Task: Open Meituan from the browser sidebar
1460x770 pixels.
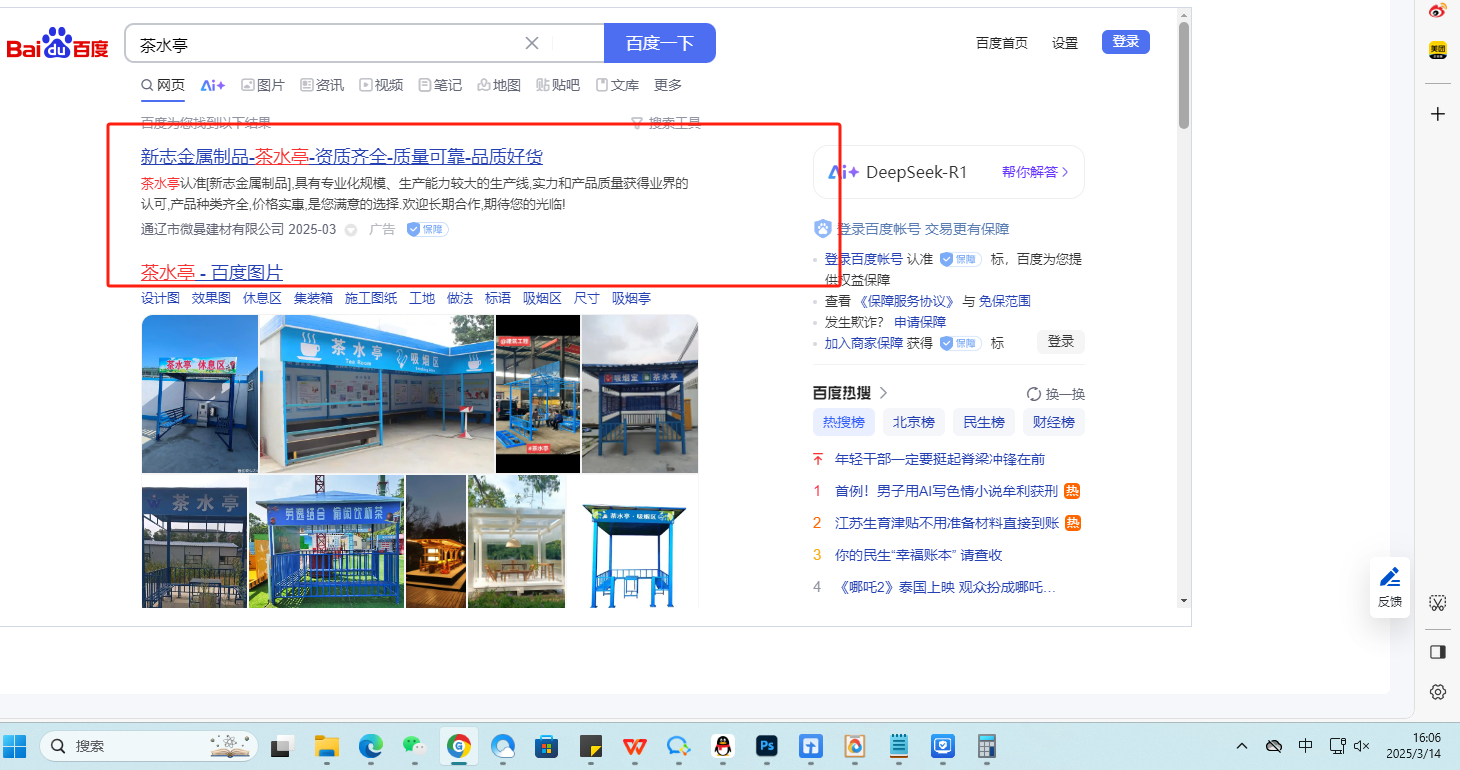Action: tap(1437, 50)
